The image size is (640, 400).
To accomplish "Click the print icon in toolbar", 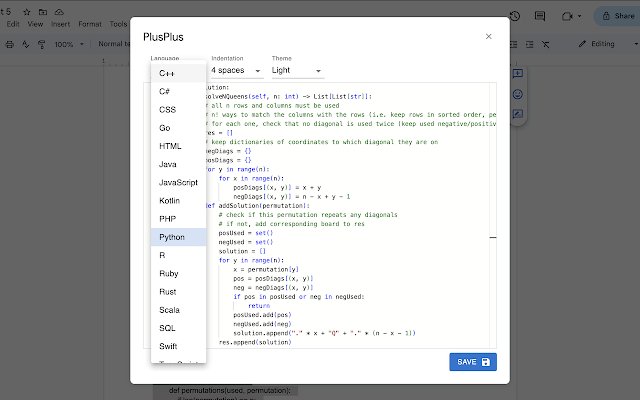I will [x=10, y=44].
